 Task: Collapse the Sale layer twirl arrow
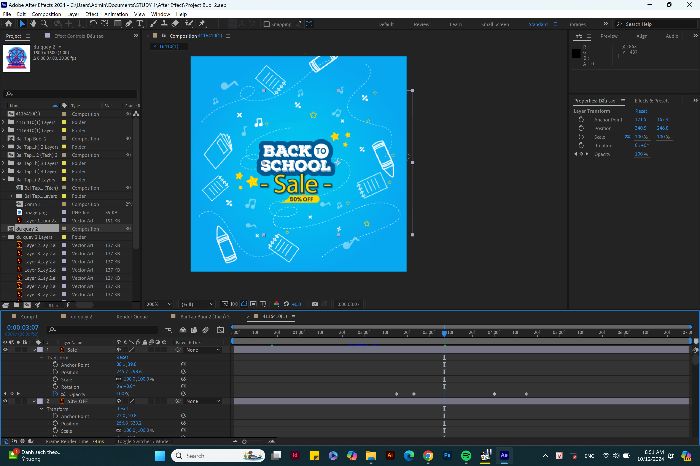[34, 350]
